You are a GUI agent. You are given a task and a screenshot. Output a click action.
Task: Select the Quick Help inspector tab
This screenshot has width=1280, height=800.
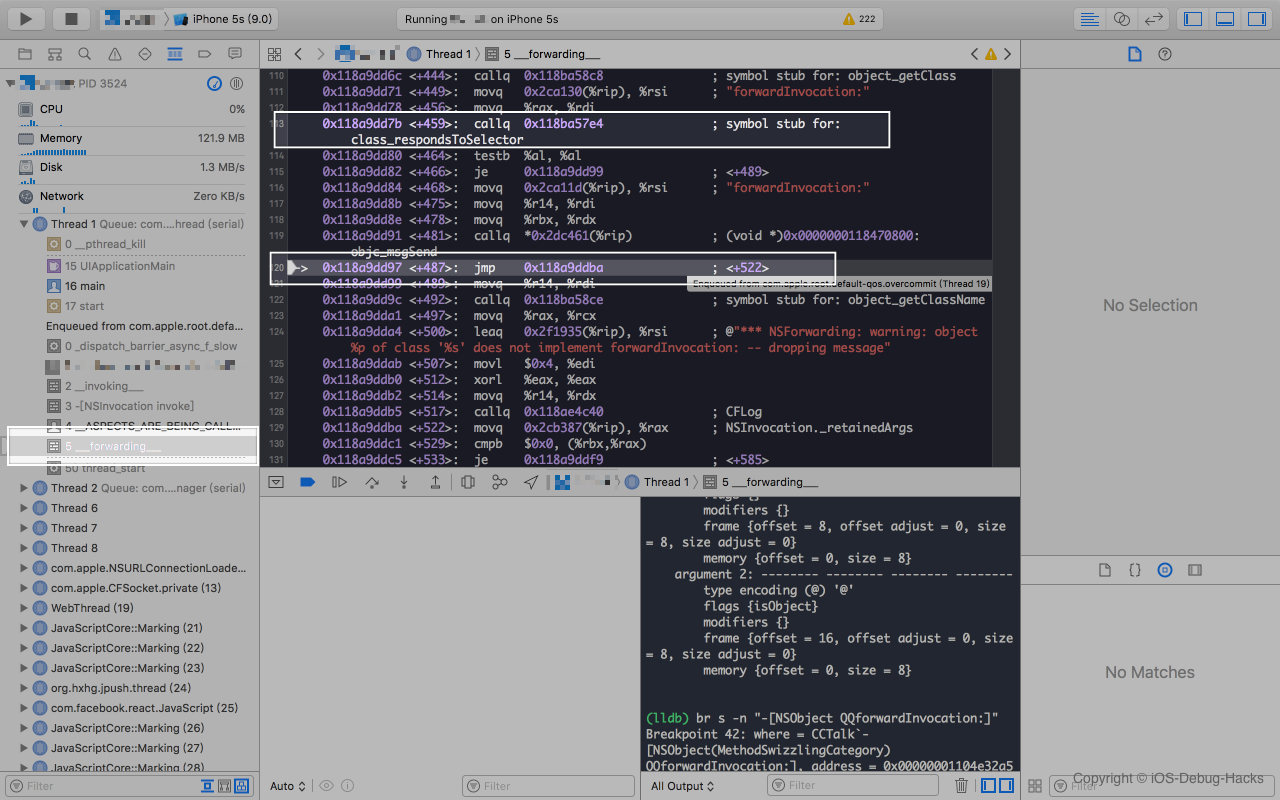pos(1165,54)
